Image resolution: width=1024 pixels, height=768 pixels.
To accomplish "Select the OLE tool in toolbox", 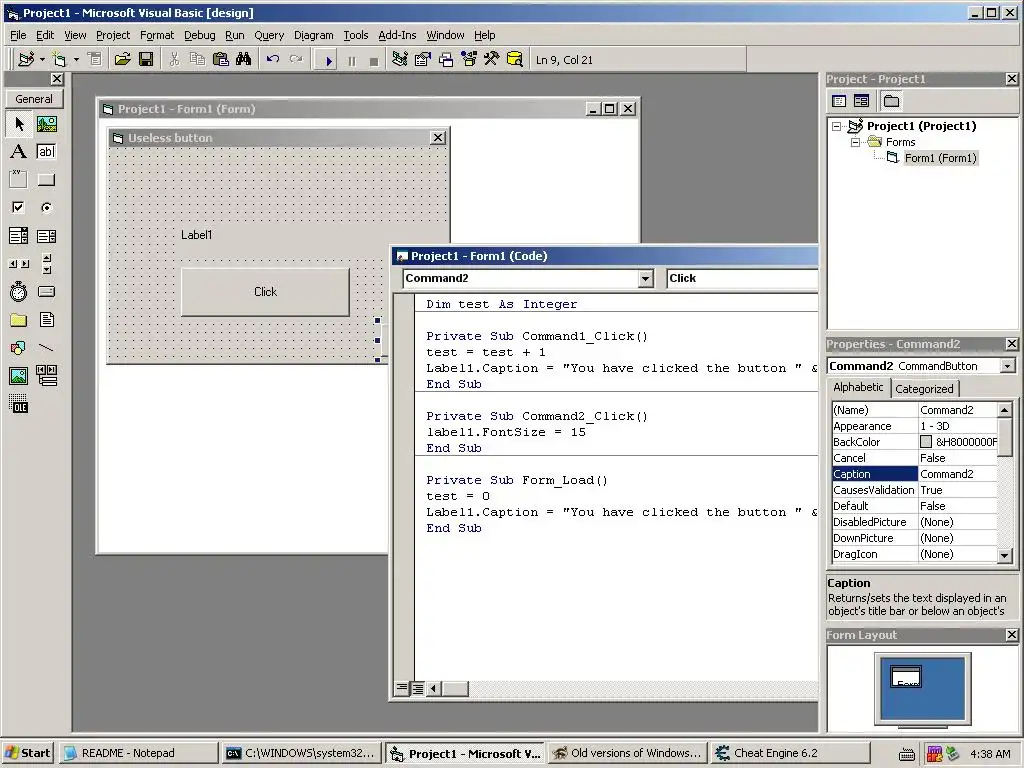I will pyautogui.click(x=19, y=404).
